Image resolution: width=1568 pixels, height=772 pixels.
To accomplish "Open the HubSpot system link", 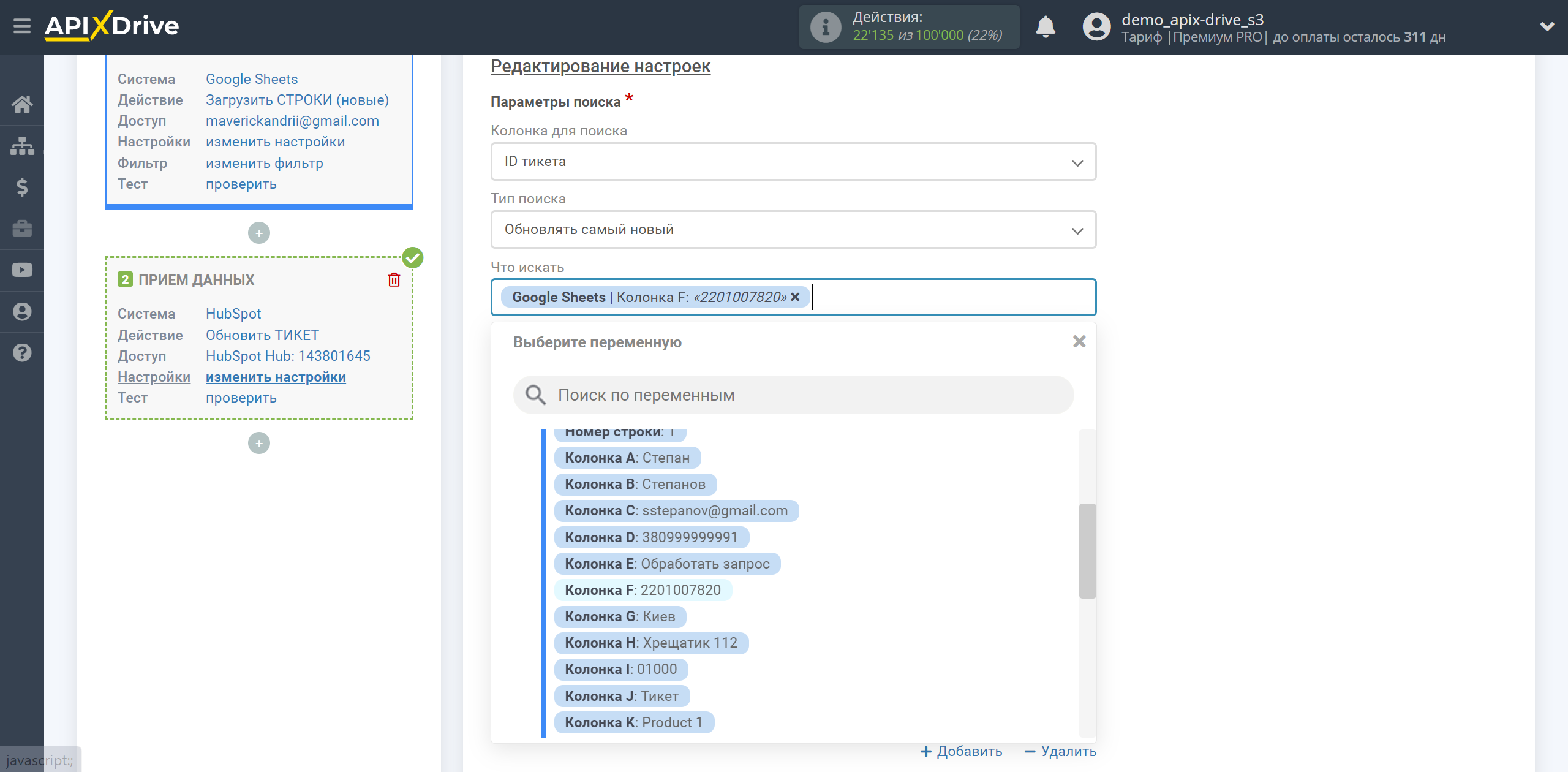I will [x=233, y=314].
